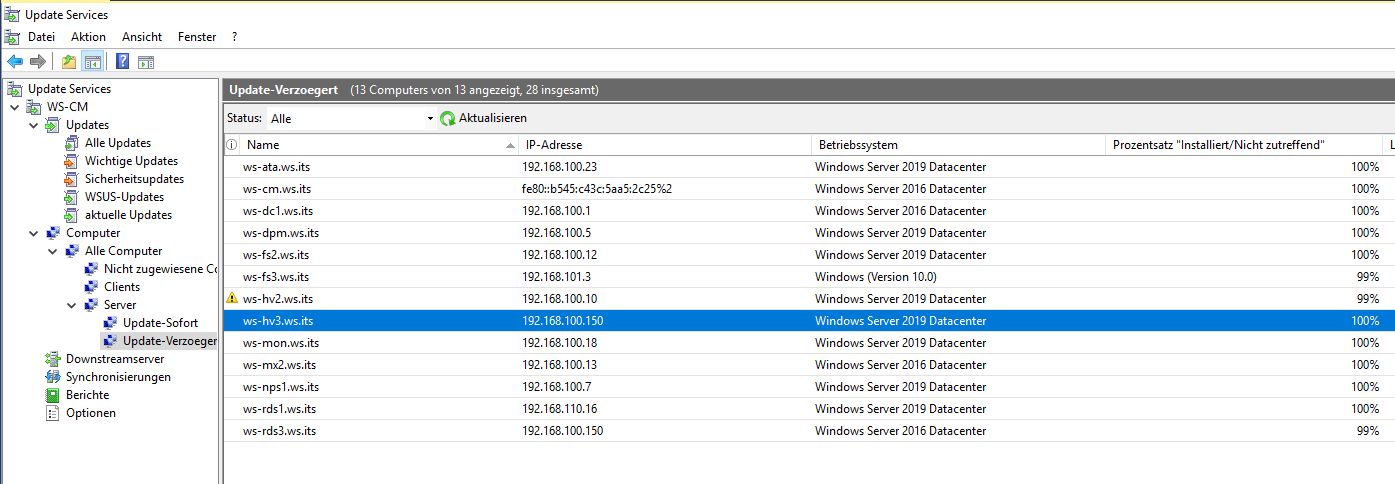Select computer ws-hv3.ws.its
The height and width of the screenshot is (484, 1395).
809,321
